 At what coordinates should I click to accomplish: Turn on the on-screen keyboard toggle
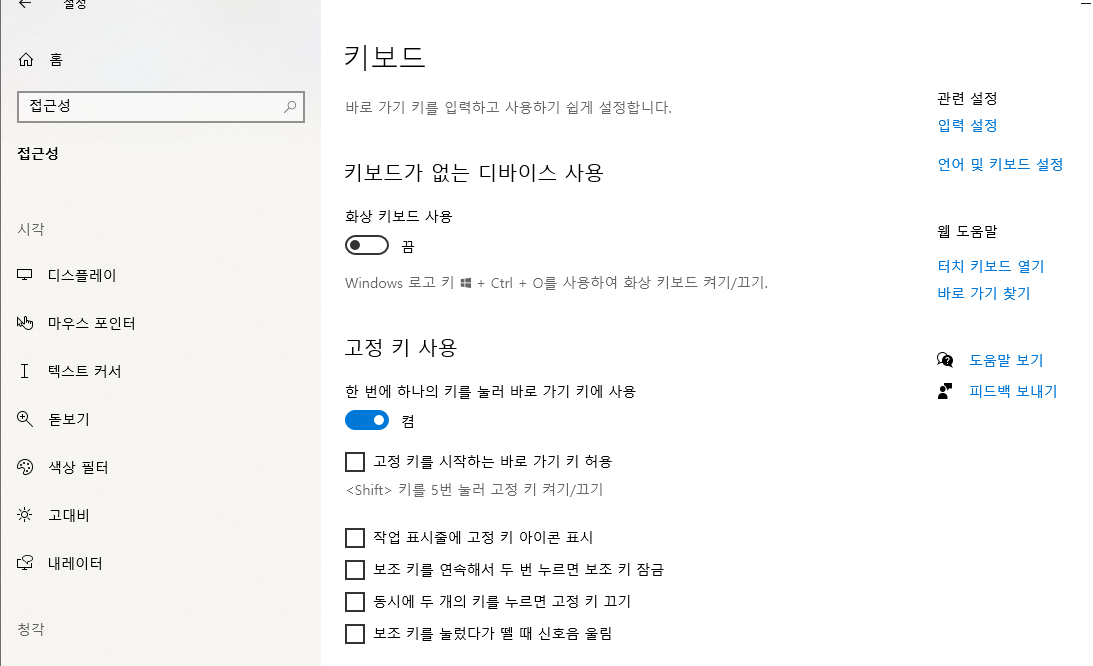(366, 246)
